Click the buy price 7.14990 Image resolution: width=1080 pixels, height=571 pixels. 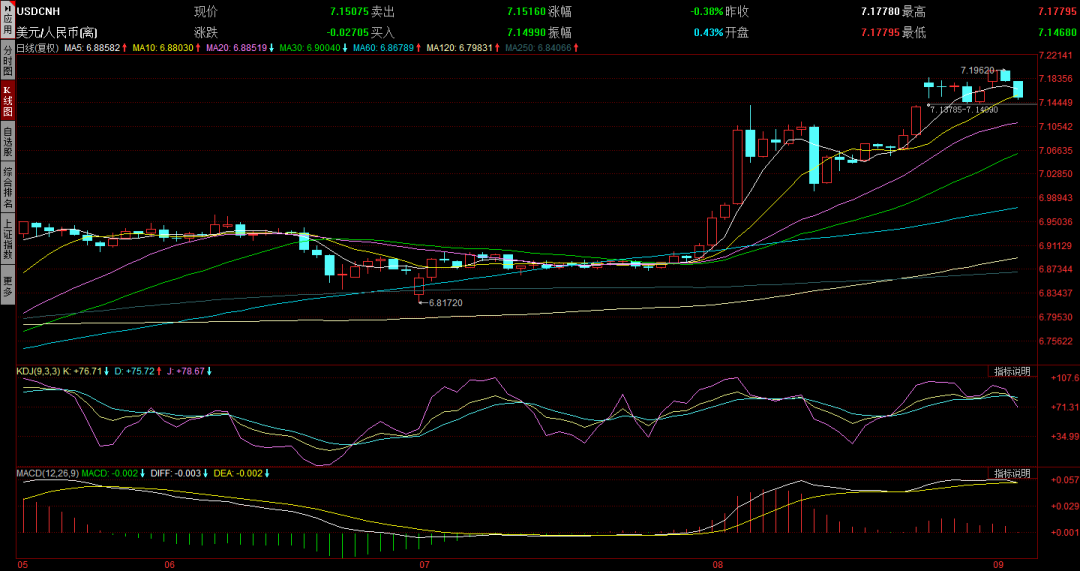(x=526, y=32)
